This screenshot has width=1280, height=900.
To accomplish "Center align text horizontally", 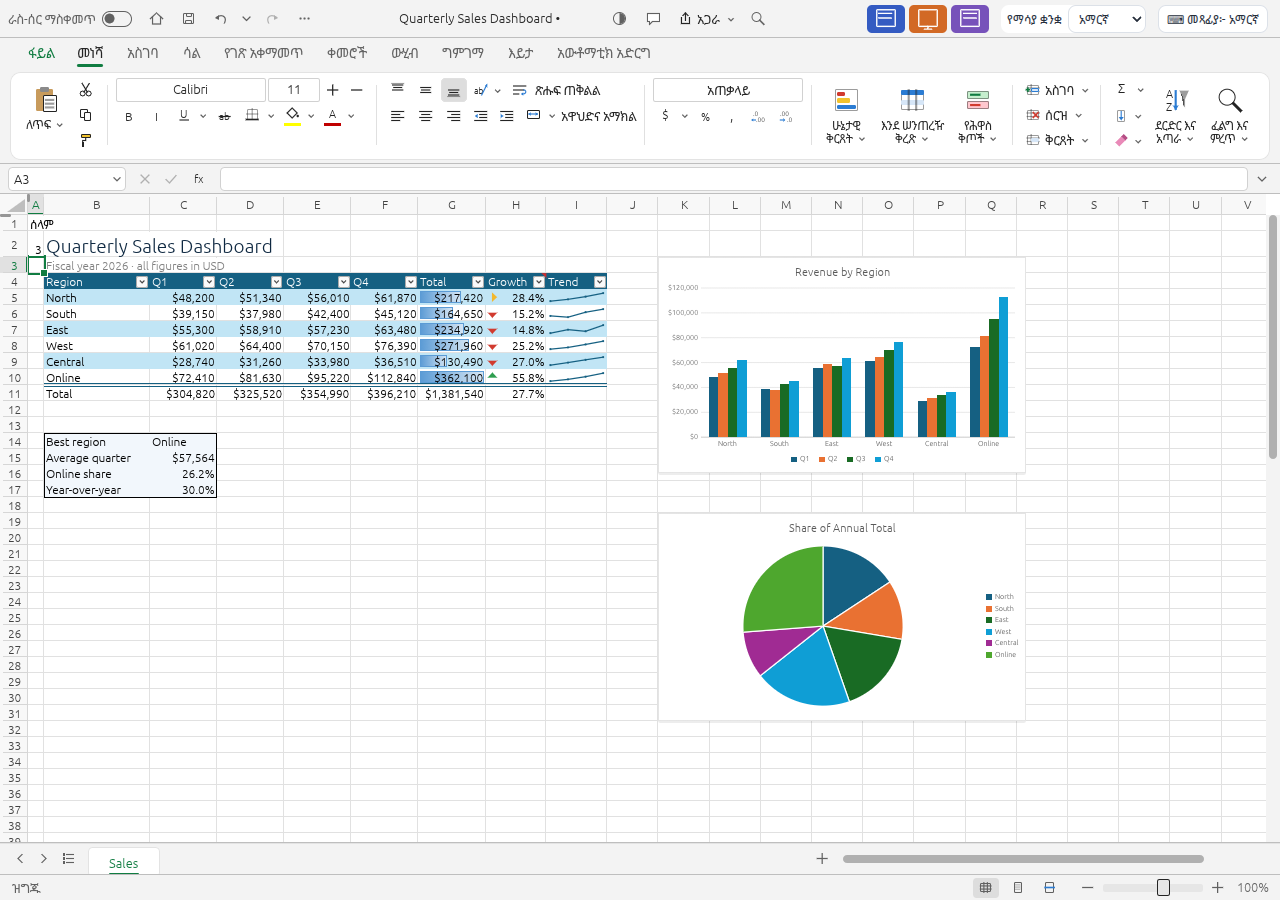I will click(x=425, y=116).
